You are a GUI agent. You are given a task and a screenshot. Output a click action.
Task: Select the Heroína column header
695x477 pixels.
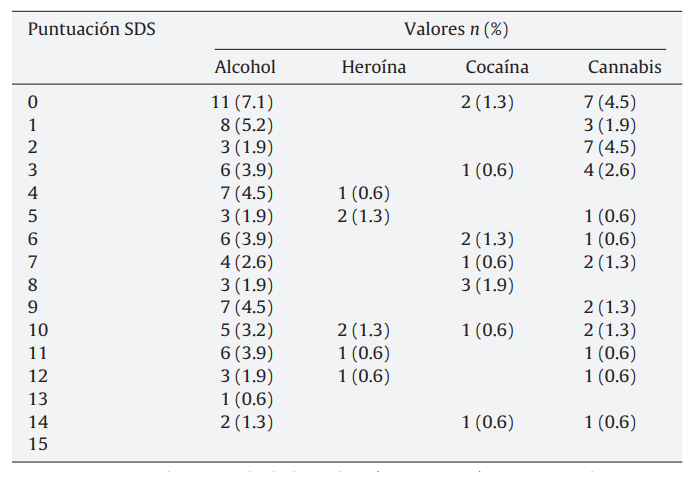pyautogui.click(x=373, y=67)
